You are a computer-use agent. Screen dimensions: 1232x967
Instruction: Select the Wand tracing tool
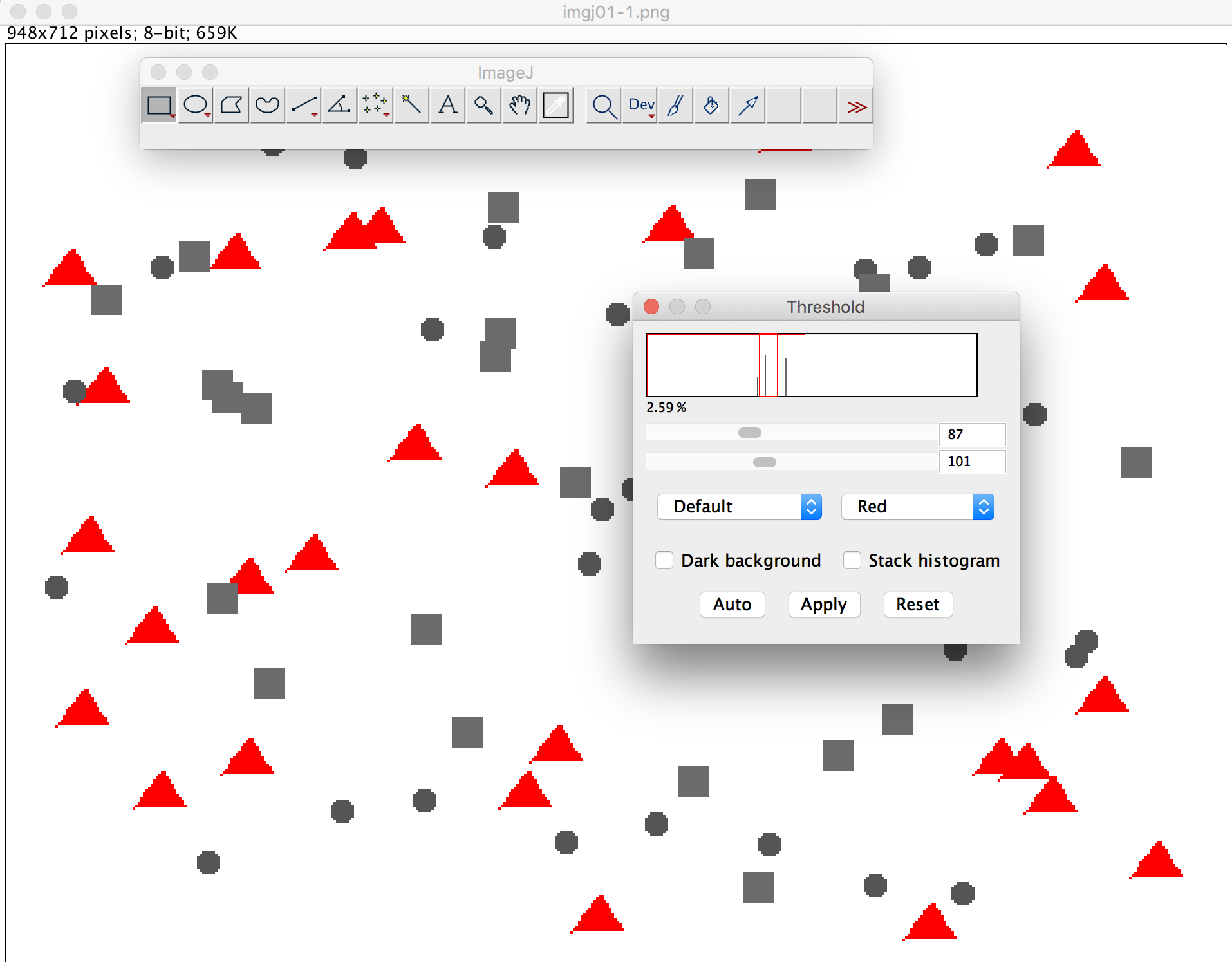[411, 106]
